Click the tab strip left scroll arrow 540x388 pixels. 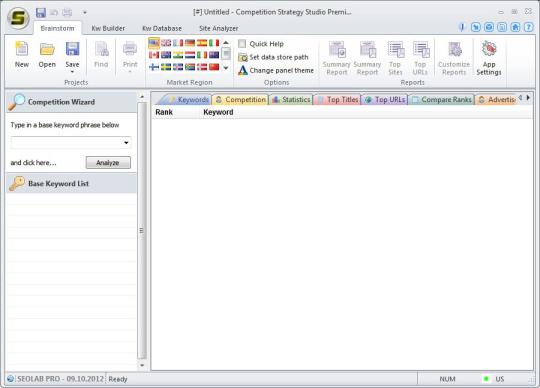point(520,98)
